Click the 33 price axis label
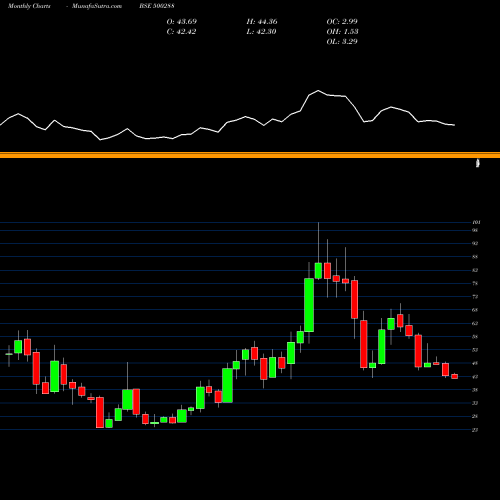The image size is (500, 500). (x=475, y=403)
